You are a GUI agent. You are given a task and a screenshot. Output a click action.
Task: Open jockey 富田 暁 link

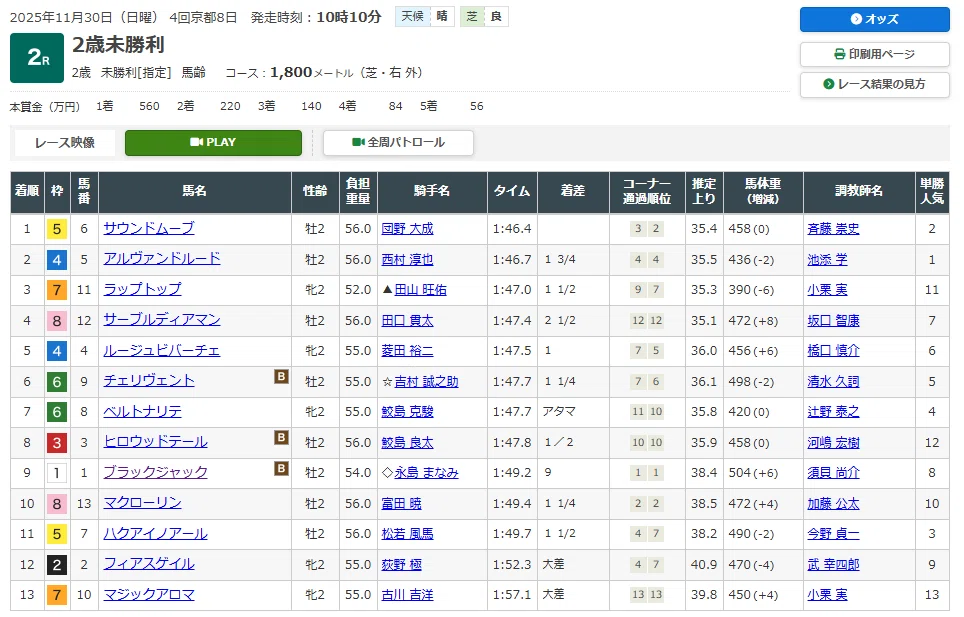pos(401,503)
